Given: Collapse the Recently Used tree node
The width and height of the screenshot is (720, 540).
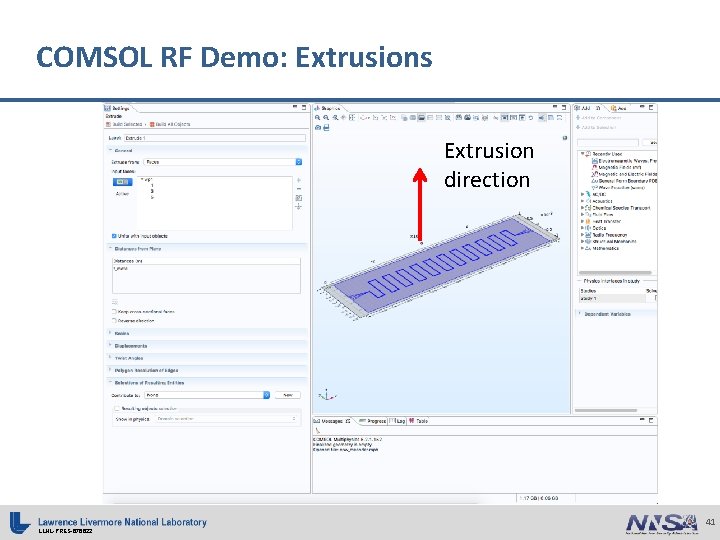Looking at the screenshot, I should click(x=583, y=154).
